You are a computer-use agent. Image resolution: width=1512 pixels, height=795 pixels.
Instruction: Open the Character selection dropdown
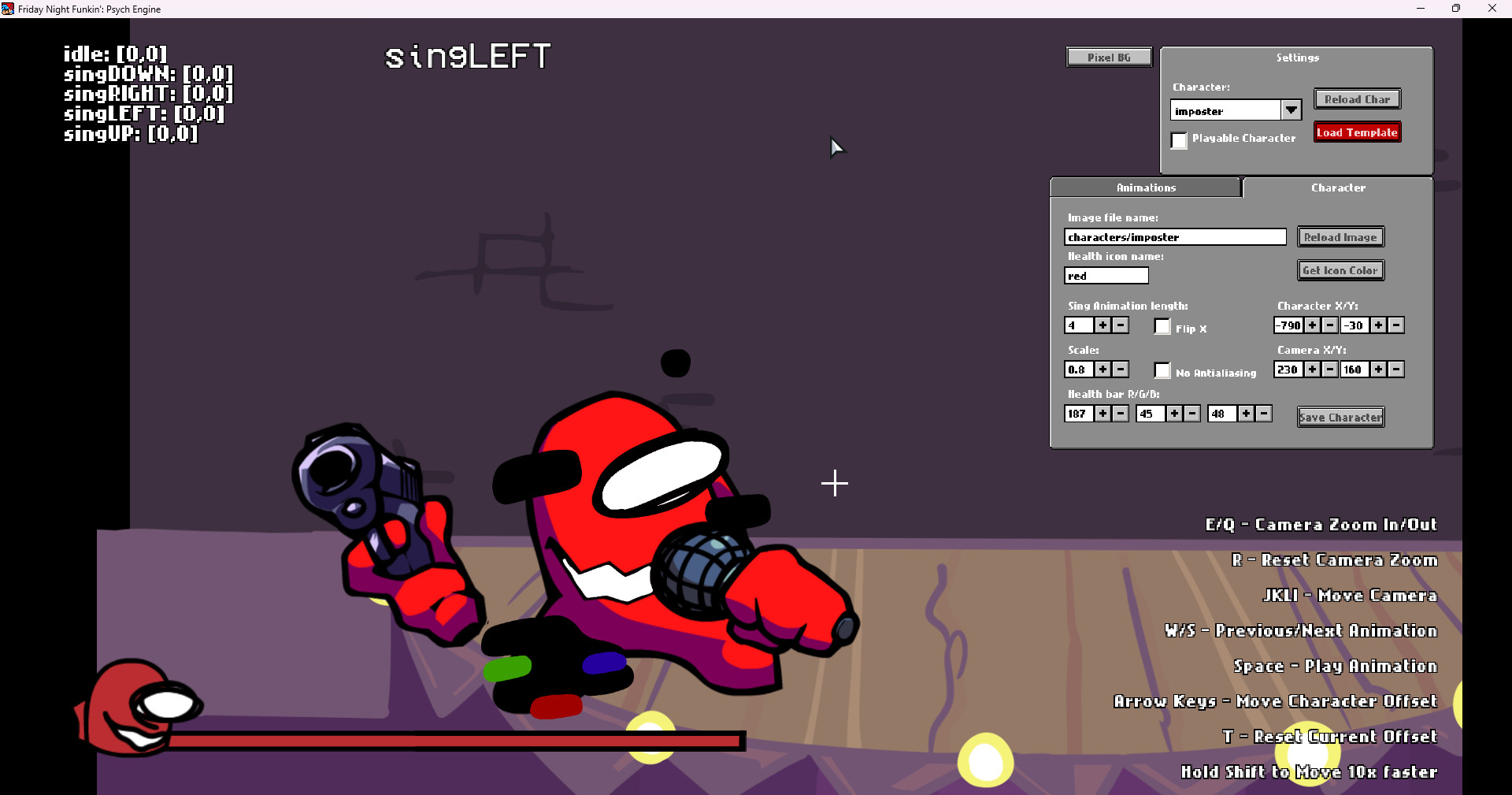(x=1291, y=110)
